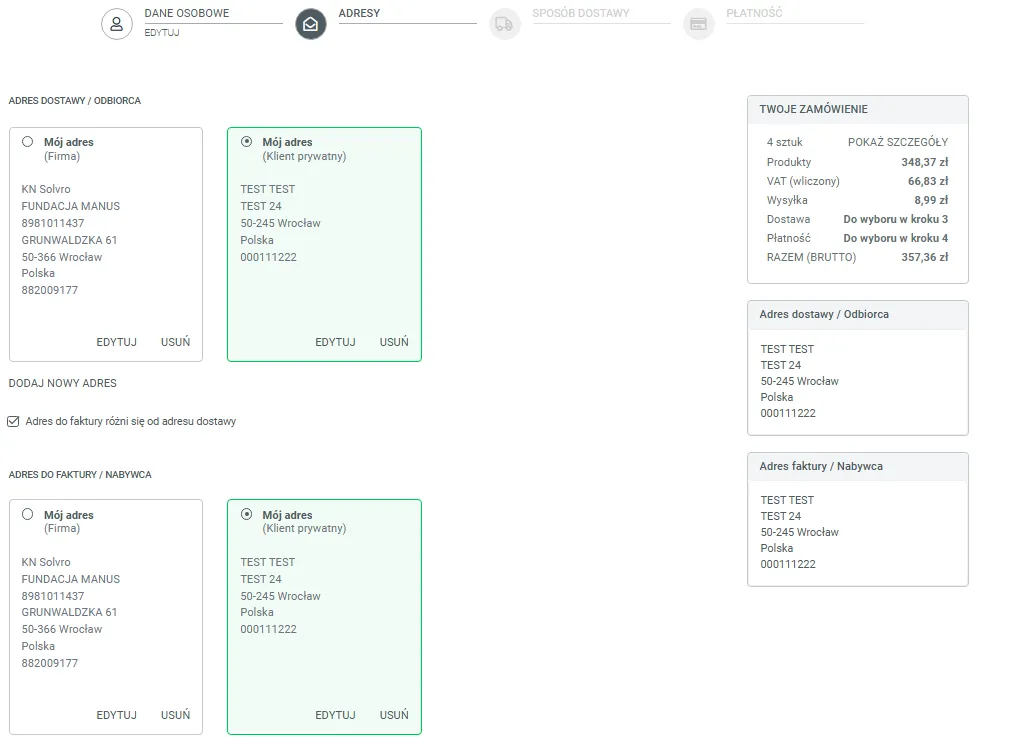Image resolution: width=1010 pixels, height=745 pixels.
Task: Delete the private client invoice address
Action: click(394, 715)
